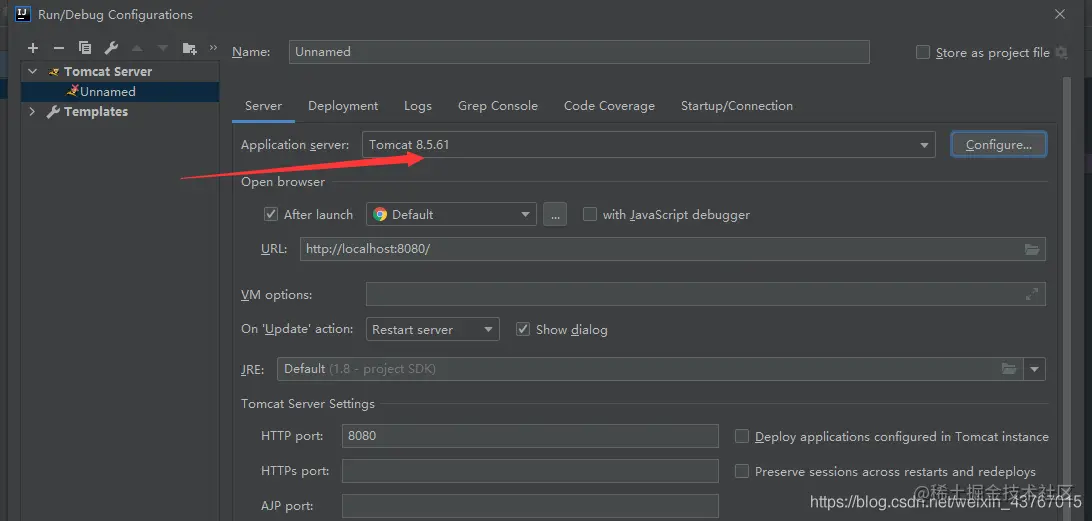
Task: Copy the selected configuration
Action: pos(85,48)
